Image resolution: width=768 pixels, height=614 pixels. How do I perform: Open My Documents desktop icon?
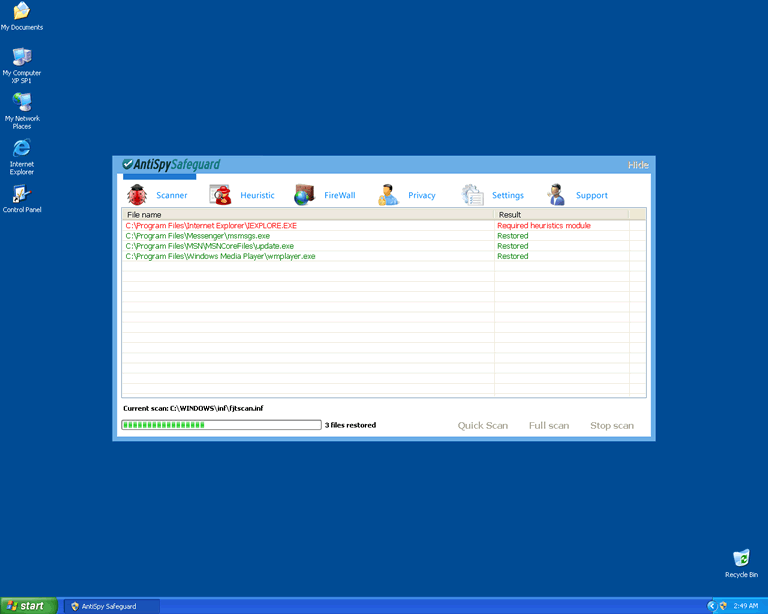(x=21, y=12)
